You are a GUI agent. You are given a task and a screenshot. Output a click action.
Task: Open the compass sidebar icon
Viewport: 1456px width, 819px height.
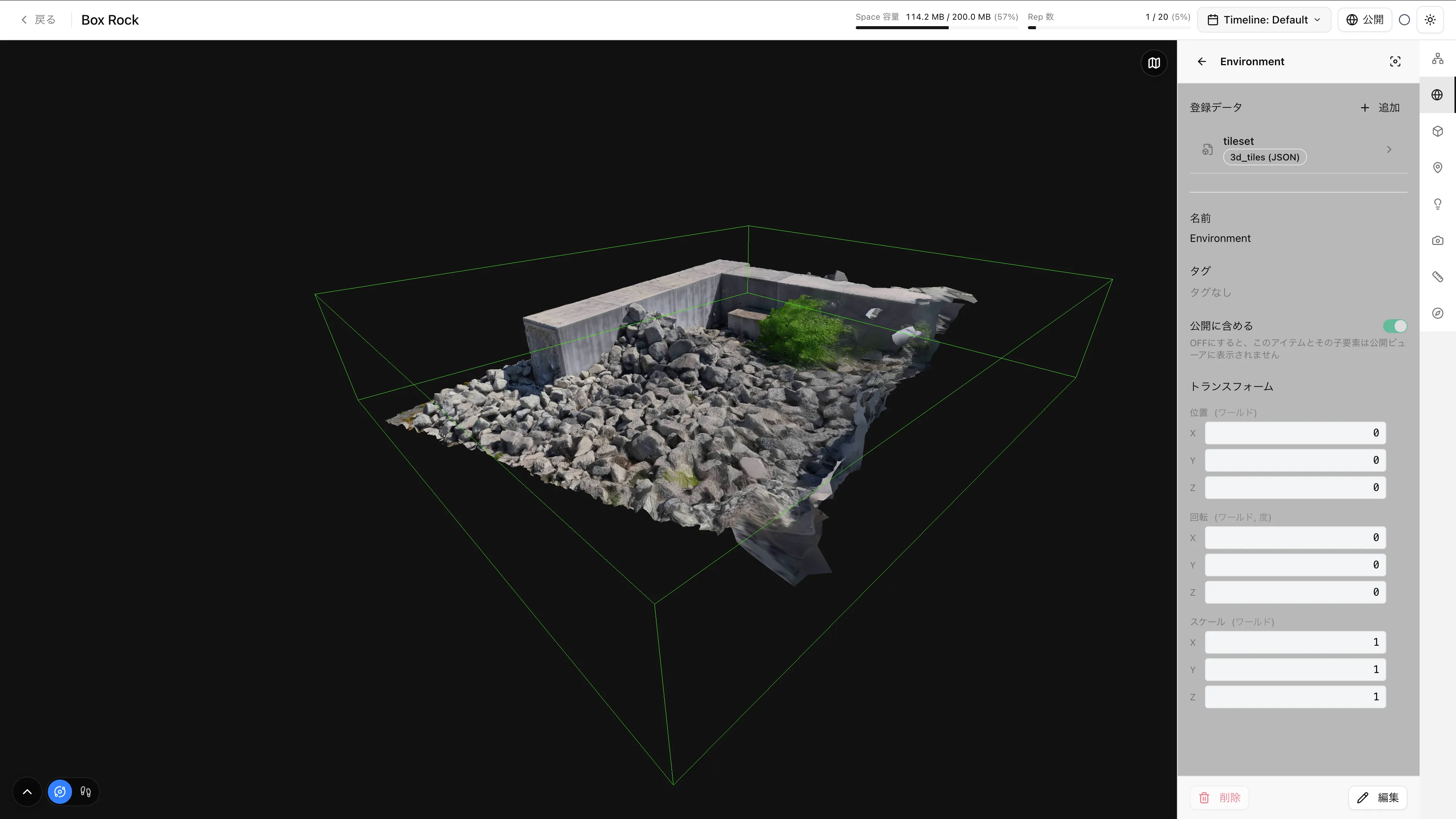point(1437,313)
